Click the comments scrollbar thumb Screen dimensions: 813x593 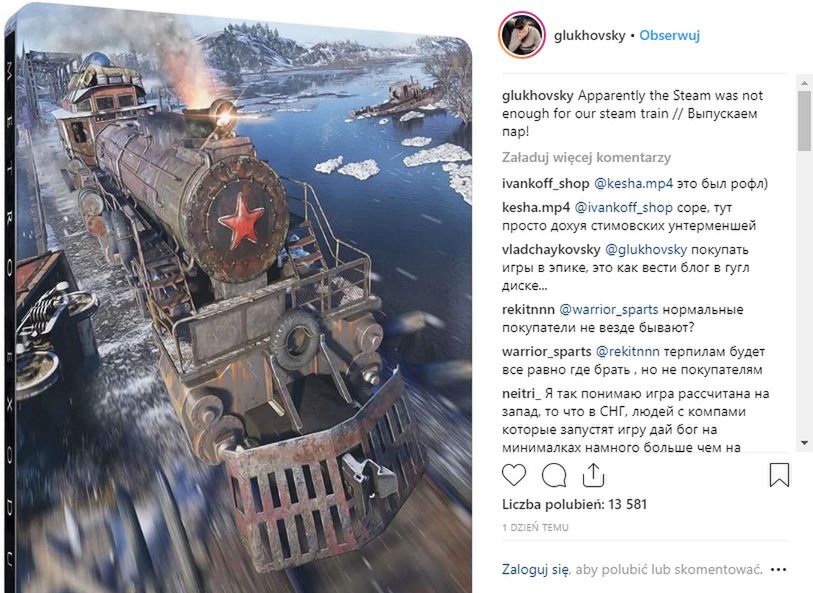tap(804, 121)
